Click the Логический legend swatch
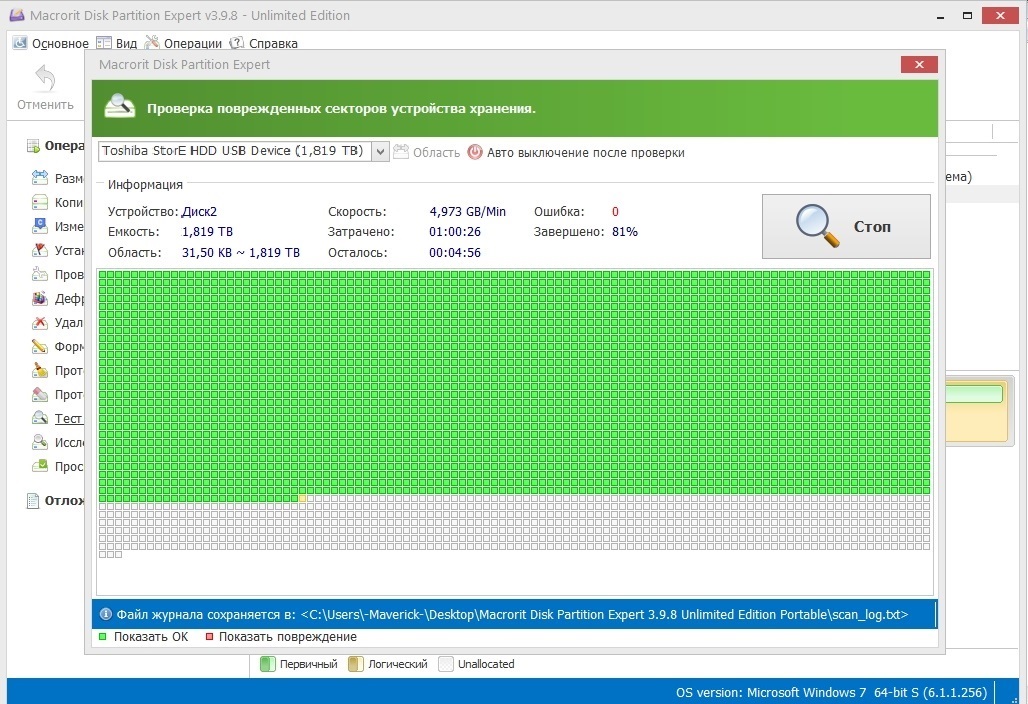Viewport: 1028px width, 704px height. tap(356, 664)
